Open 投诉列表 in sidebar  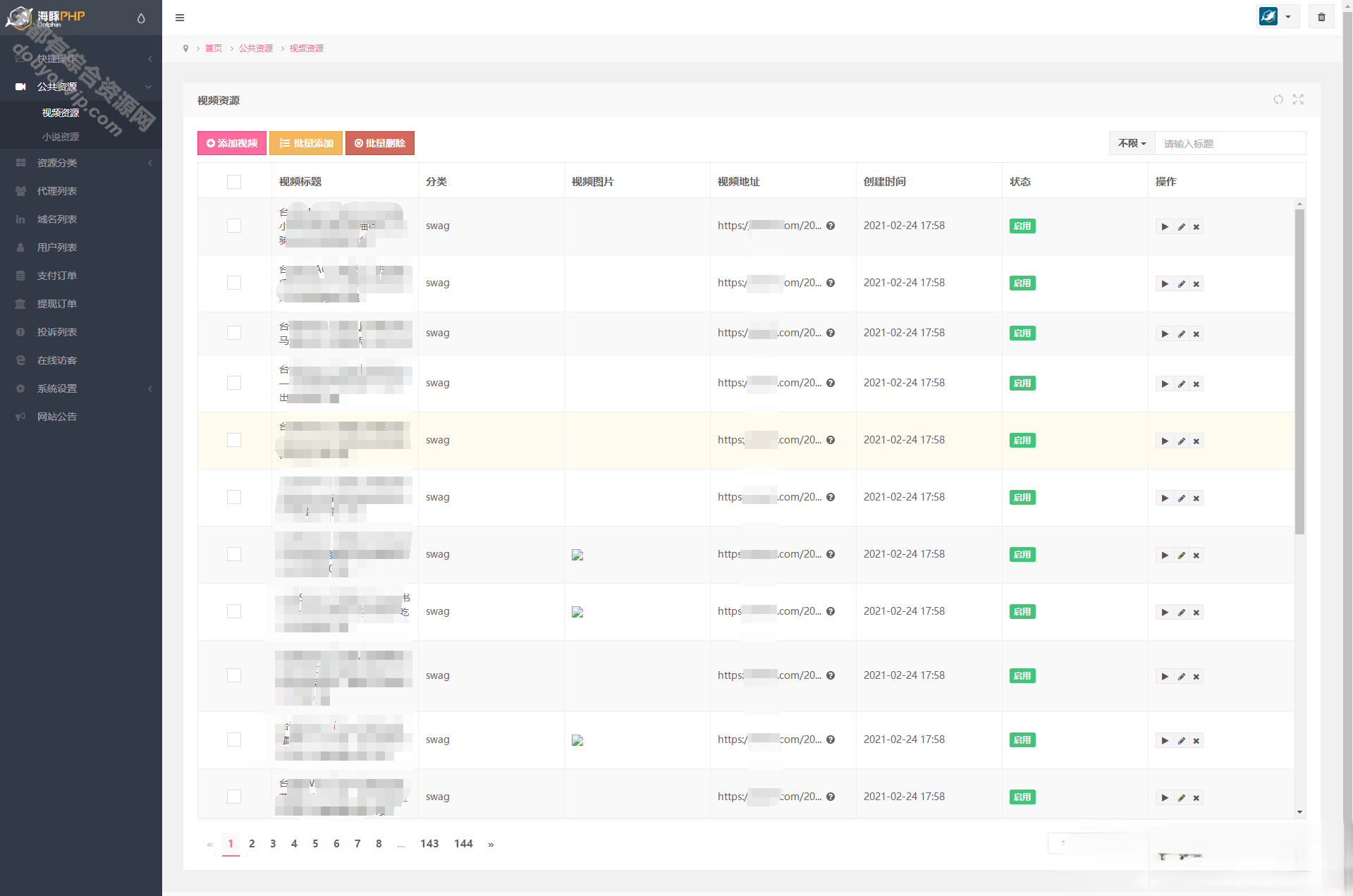pyautogui.click(x=81, y=332)
